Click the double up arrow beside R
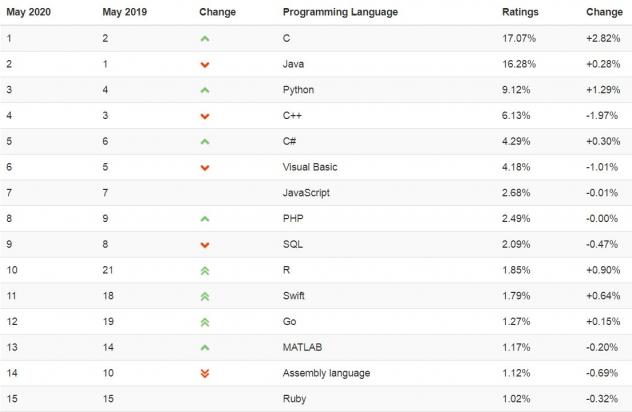 205,270
